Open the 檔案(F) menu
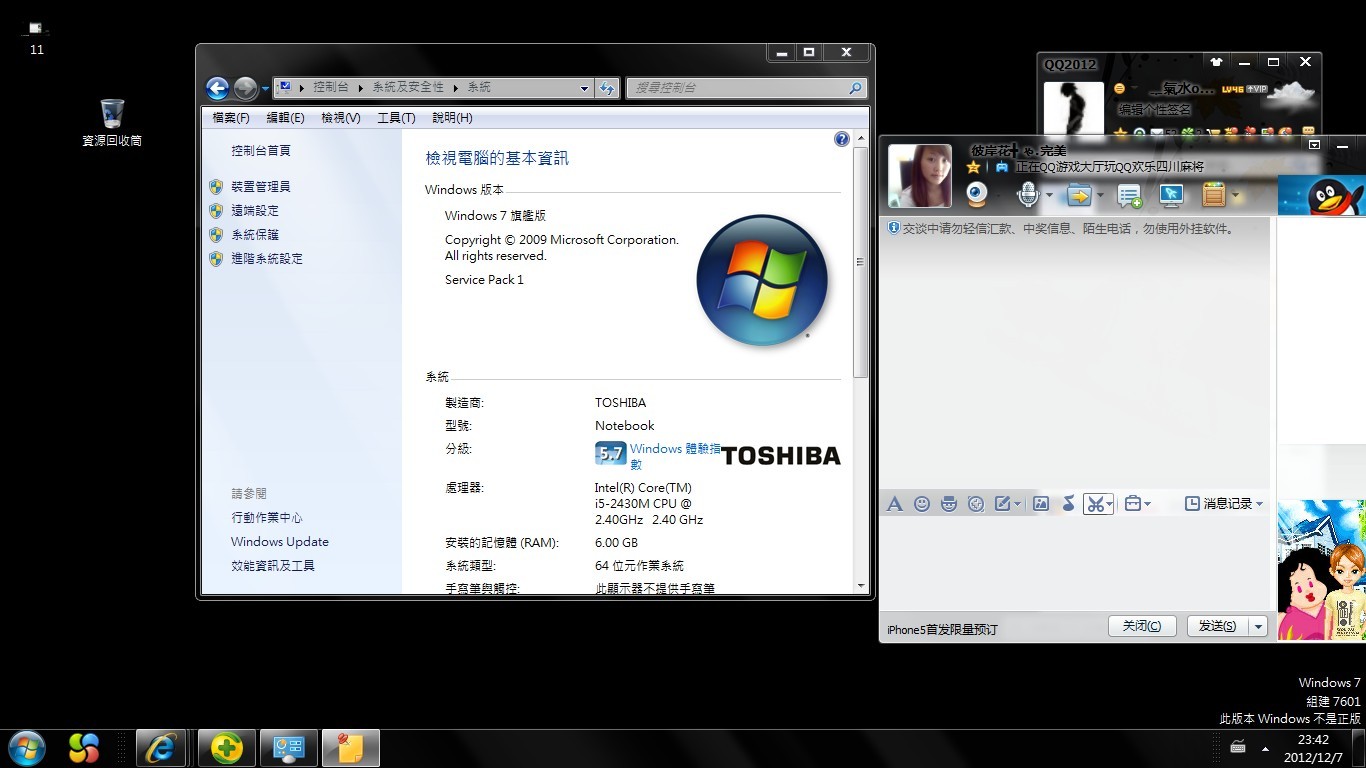Screen dimensions: 1366x768 231,118
